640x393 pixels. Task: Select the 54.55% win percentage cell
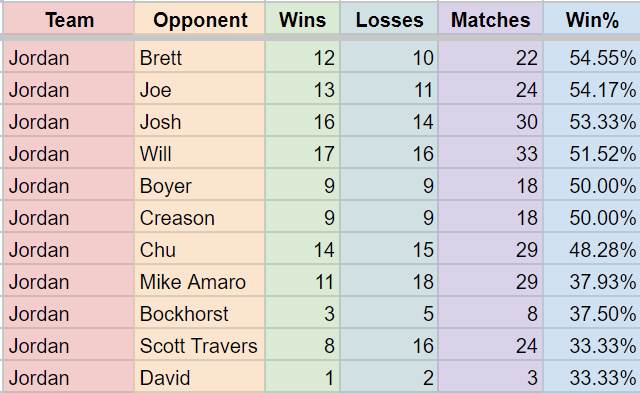(x=592, y=58)
